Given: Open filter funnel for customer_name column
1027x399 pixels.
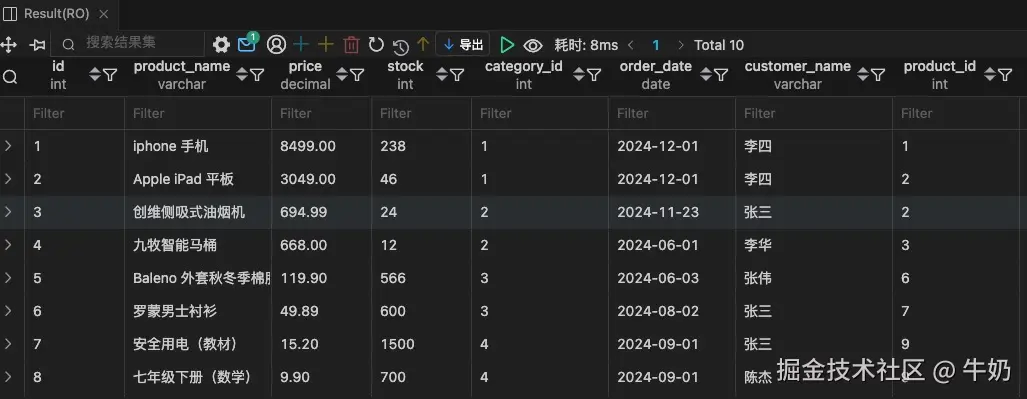Looking at the screenshot, I should (x=878, y=75).
